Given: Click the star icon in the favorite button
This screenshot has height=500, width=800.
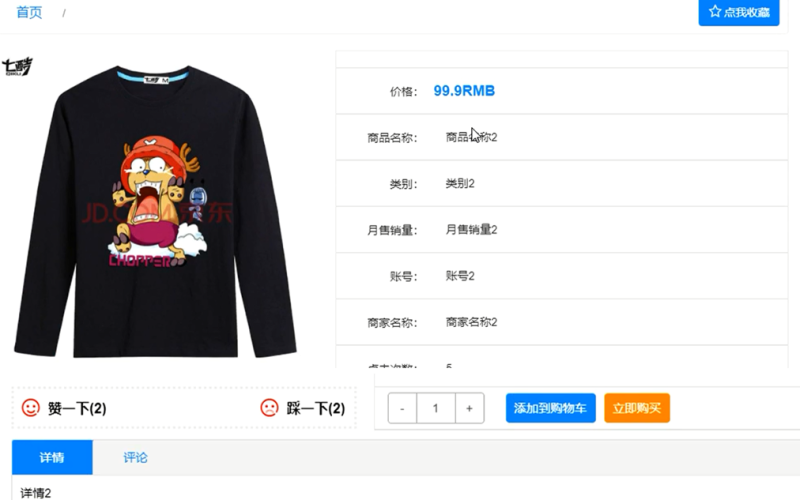Looking at the screenshot, I should tap(715, 11).
